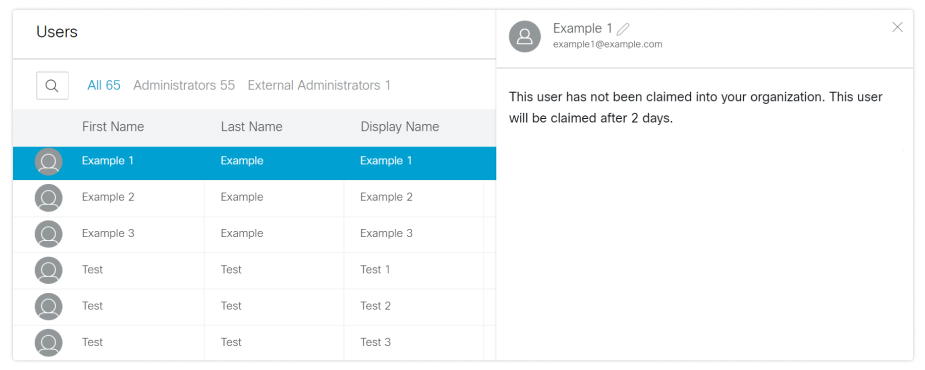This screenshot has width=925, height=370.
Task: Click the Test 2 user avatar
Action: coord(48,306)
